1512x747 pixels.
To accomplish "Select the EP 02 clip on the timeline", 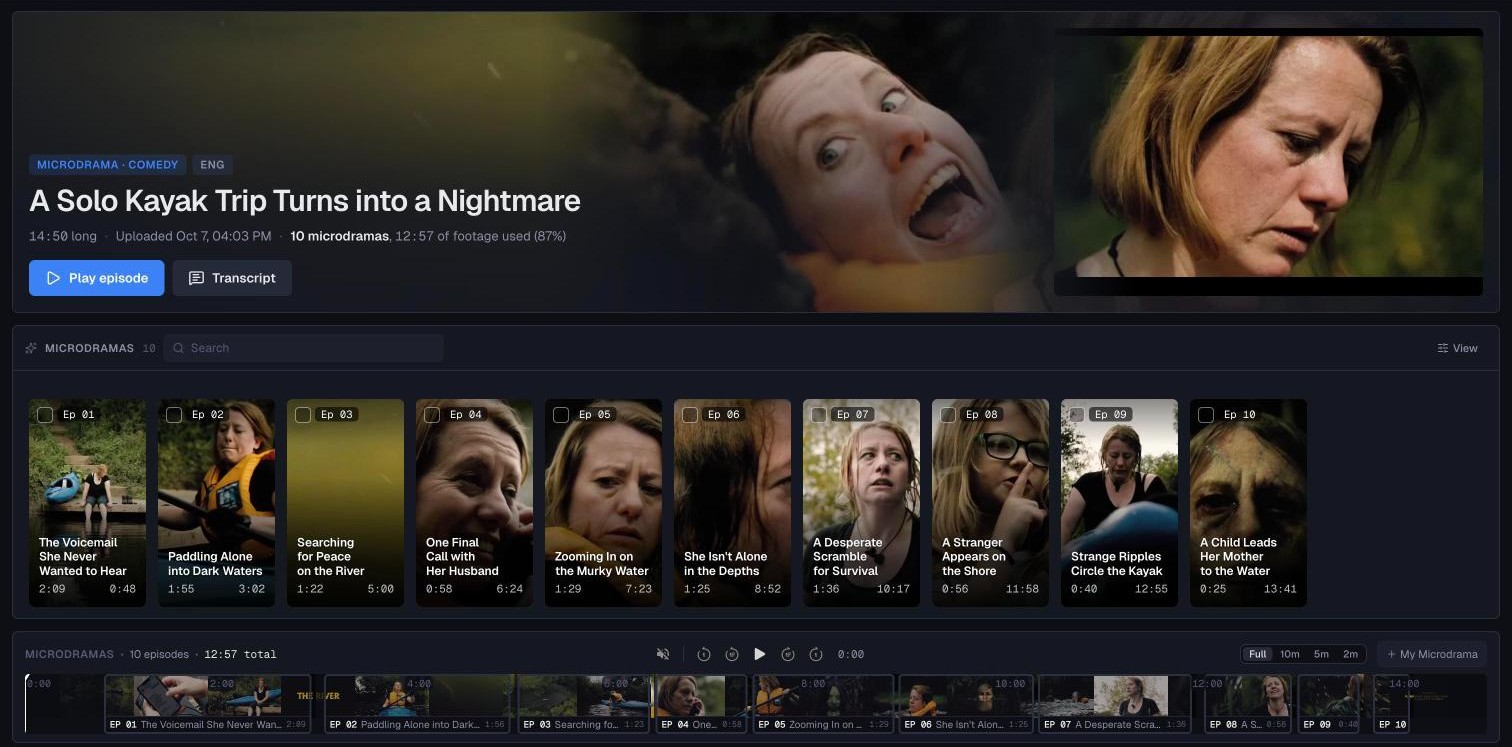I will [x=419, y=704].
